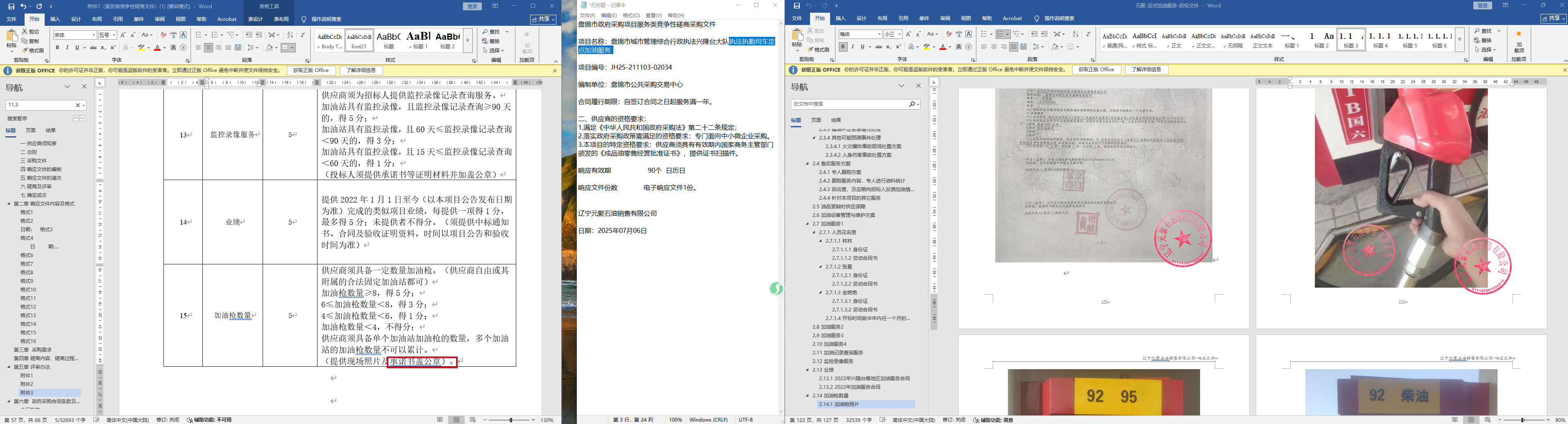Screen dimensions: 1568x424
Task: Open 格式(O) menu in Notepad
Action: tap(631, 15)
